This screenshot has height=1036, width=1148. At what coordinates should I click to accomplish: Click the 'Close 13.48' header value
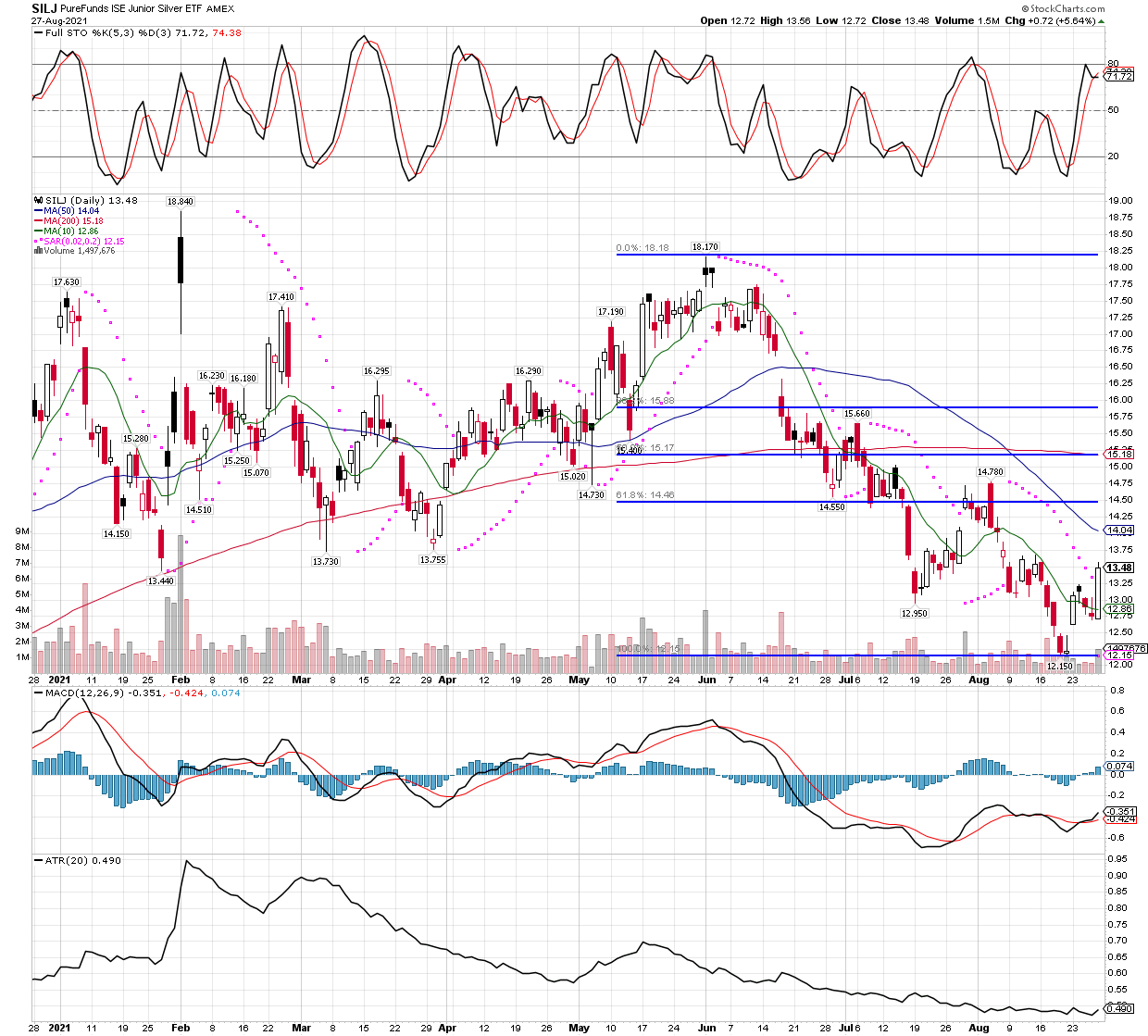(x=900, y=20)
